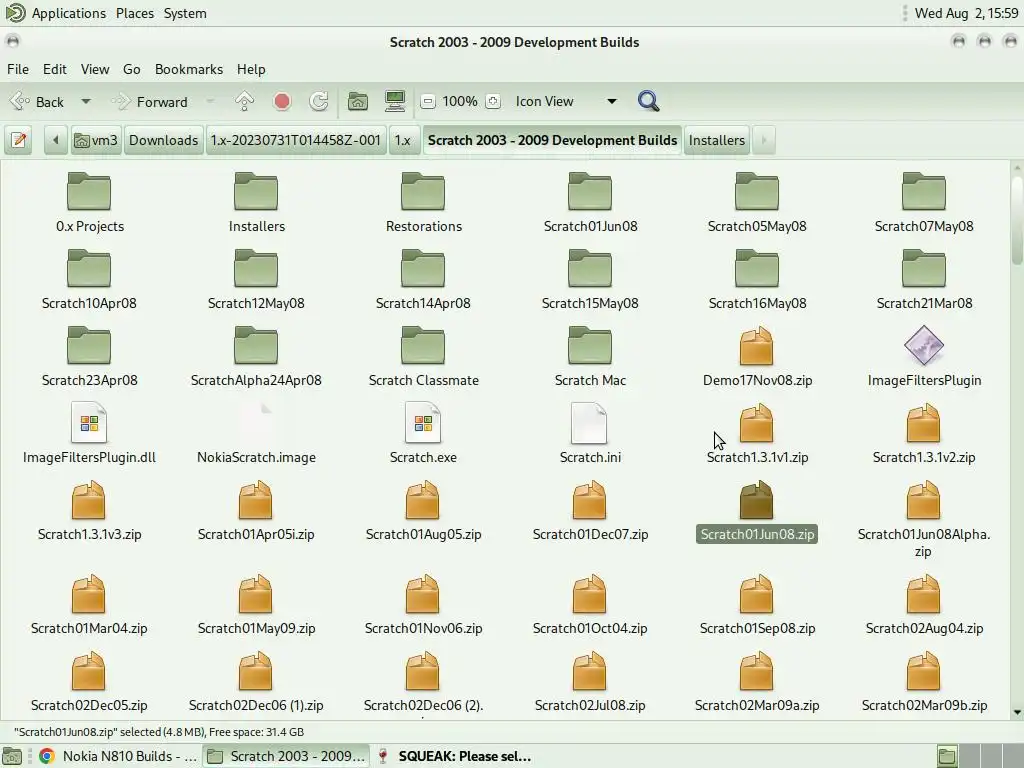The width and height of the screenshot is (1024, 768).
Task: Select the highlighted Scratch01Jun08.zip icon
Action: (757, 500)
